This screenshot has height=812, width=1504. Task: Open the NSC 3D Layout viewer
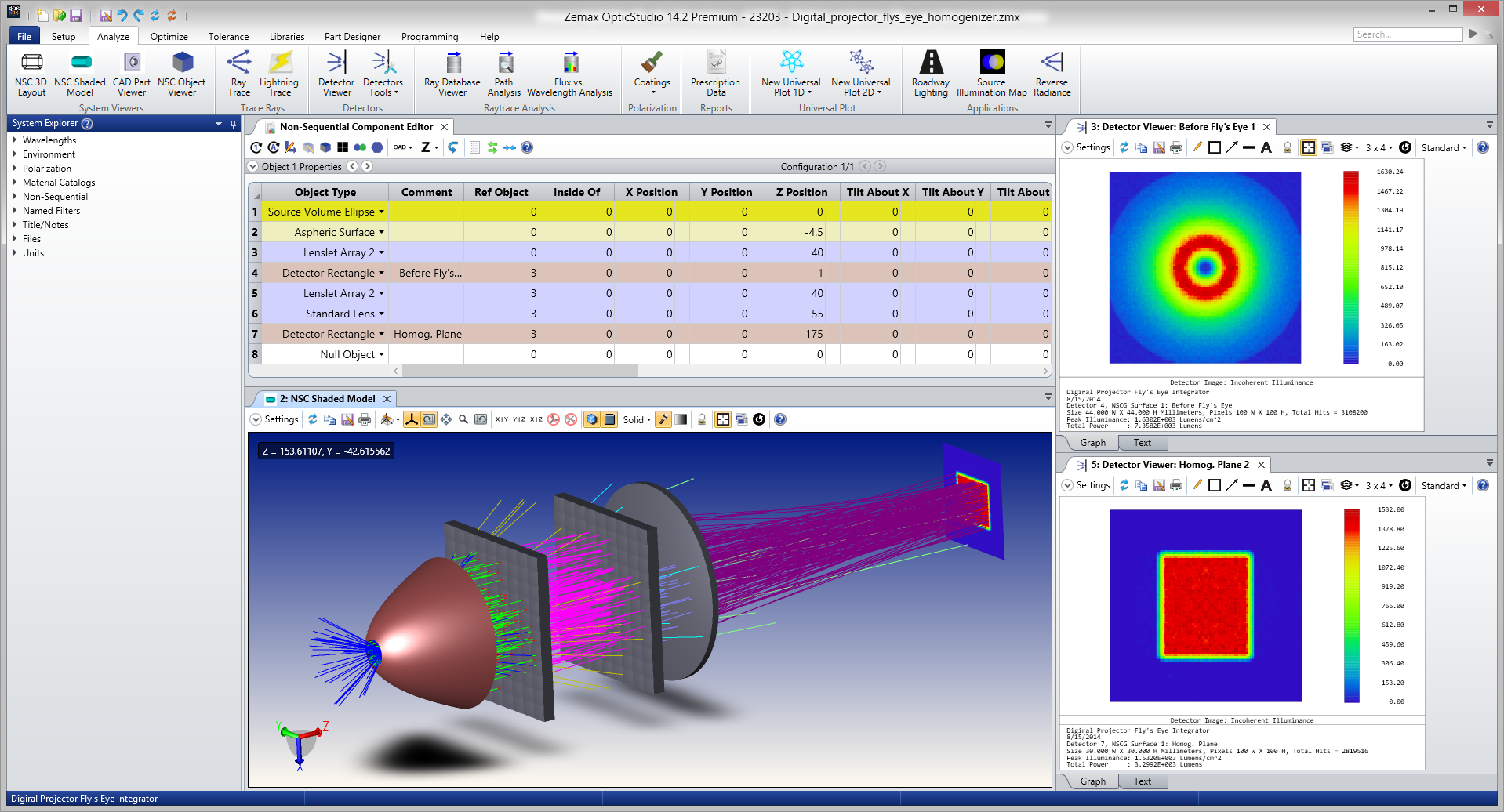click(x=31, y=74)
